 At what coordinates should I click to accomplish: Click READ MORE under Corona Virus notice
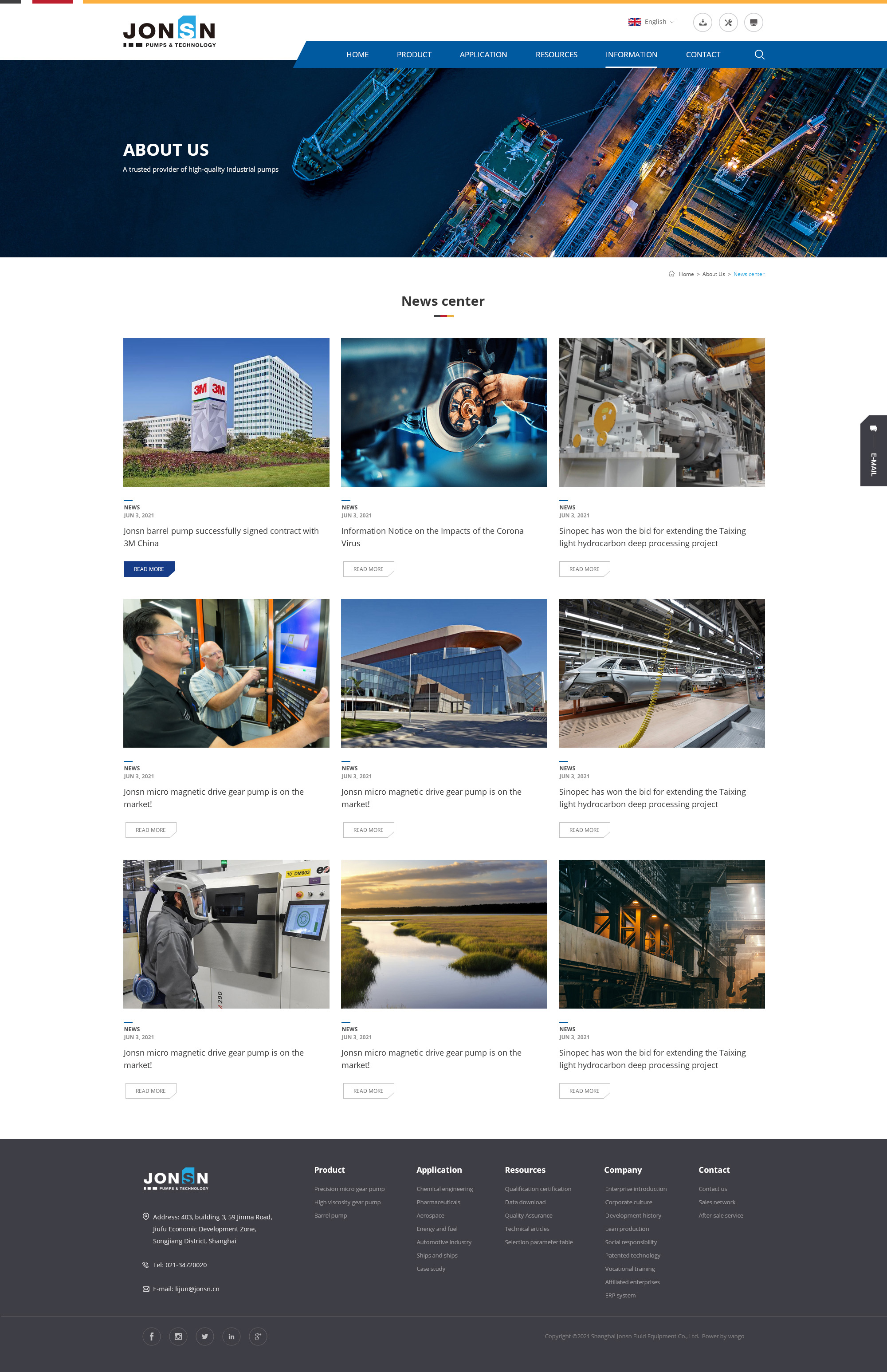369,569
